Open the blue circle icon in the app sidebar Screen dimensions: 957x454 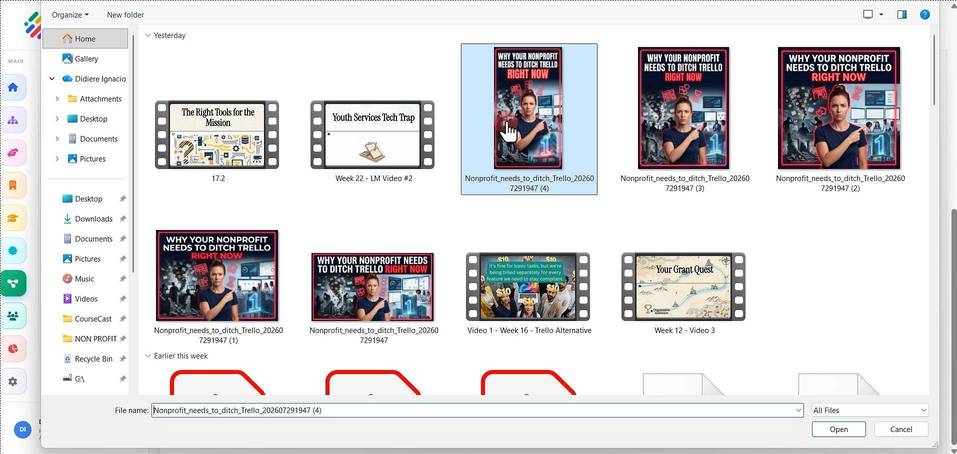tap(13, 251)
